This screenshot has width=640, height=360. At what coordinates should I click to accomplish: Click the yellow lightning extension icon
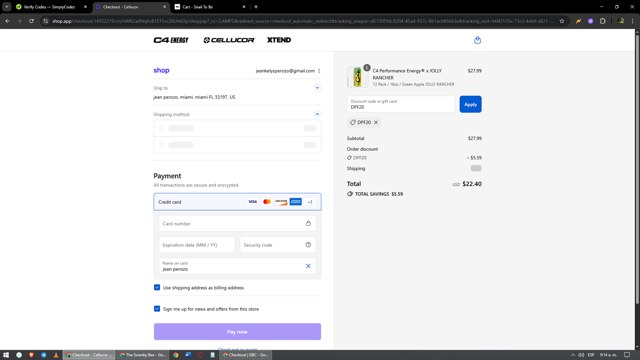pyautogui.click(x=578, y=21)
